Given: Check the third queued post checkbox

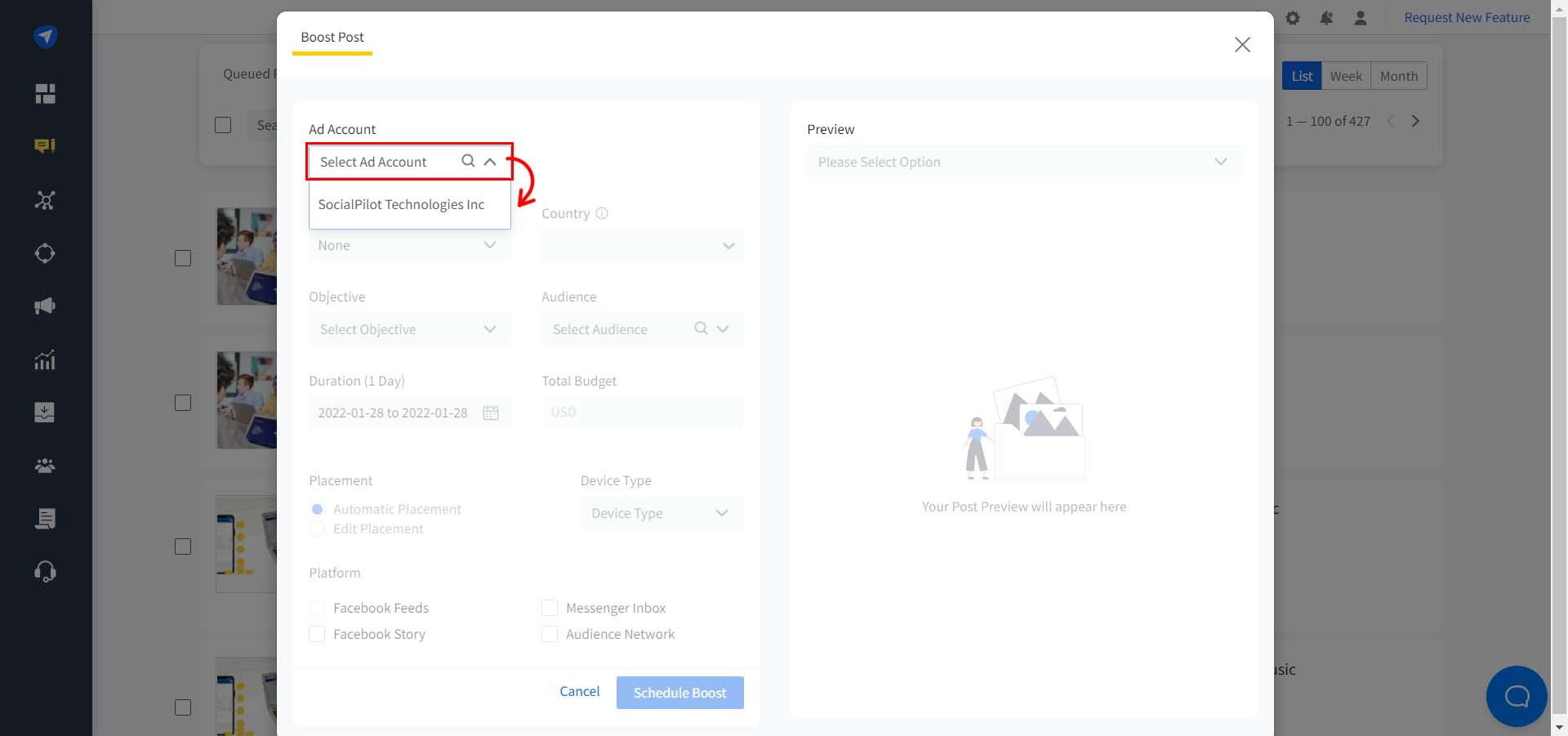Looking at the screenshot, I should [183, 546].
